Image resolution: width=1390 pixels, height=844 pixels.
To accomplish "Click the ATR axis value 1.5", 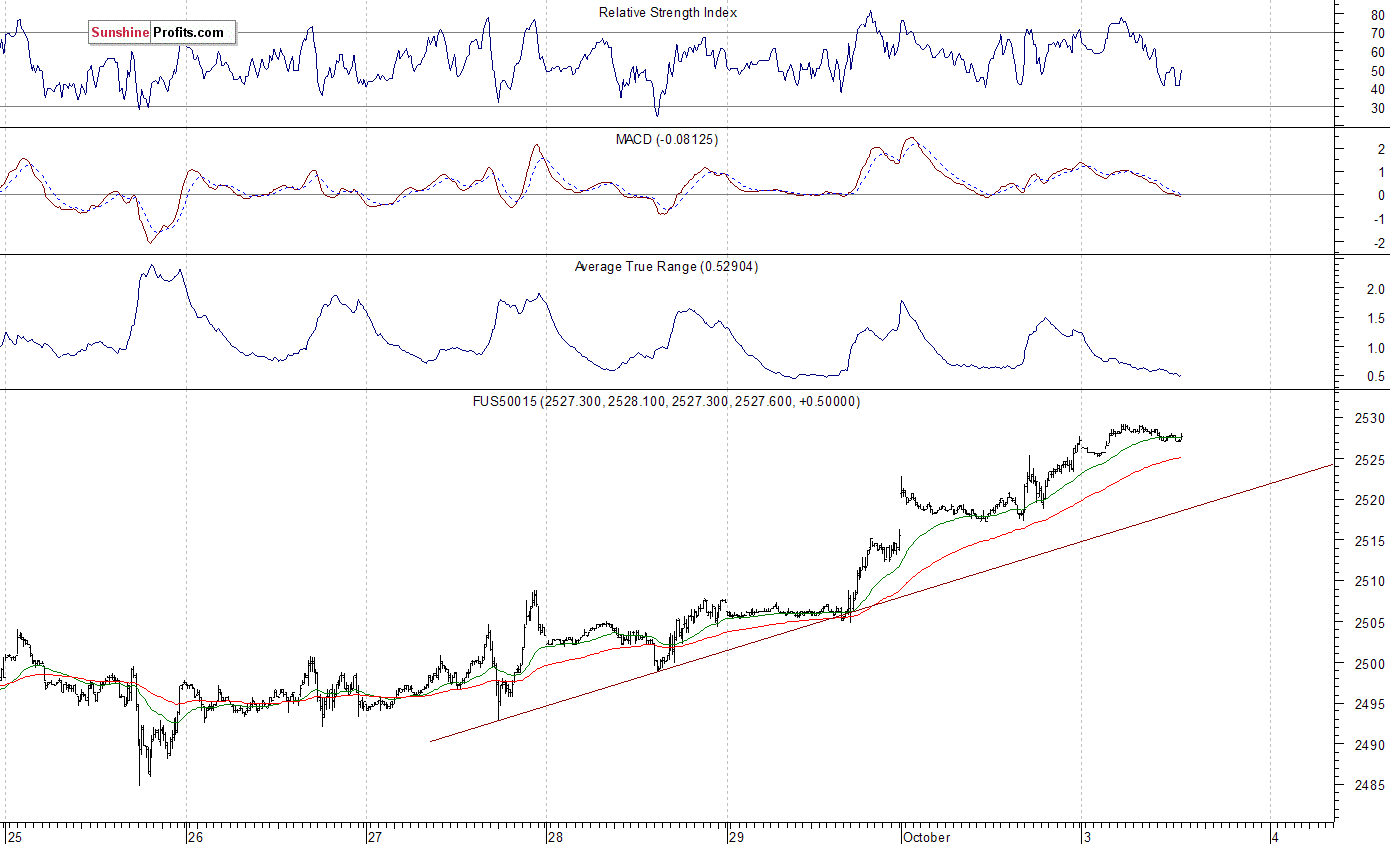I will point(1375,318).
